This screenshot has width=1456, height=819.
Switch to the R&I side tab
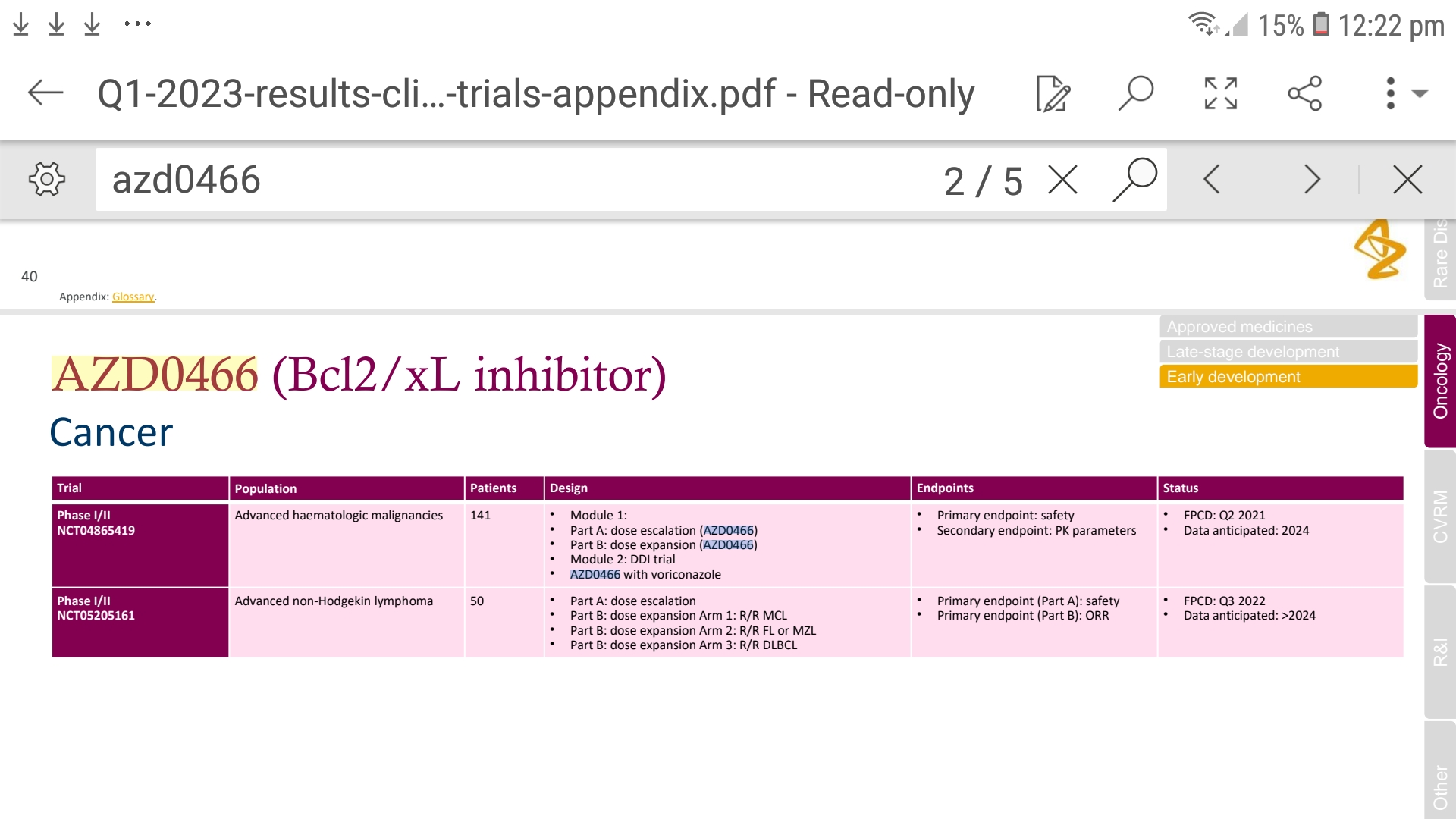1440,652
